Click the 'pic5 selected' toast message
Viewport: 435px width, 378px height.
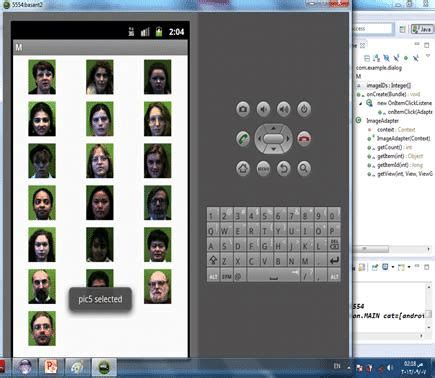100,299
